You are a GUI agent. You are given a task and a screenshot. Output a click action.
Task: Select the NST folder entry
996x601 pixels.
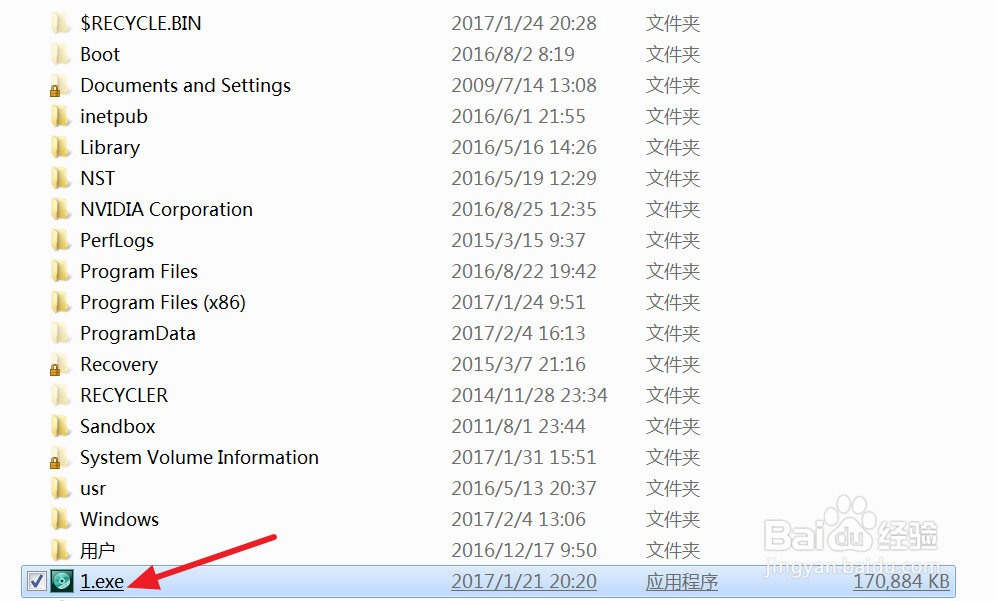click(x=98, y=179)
